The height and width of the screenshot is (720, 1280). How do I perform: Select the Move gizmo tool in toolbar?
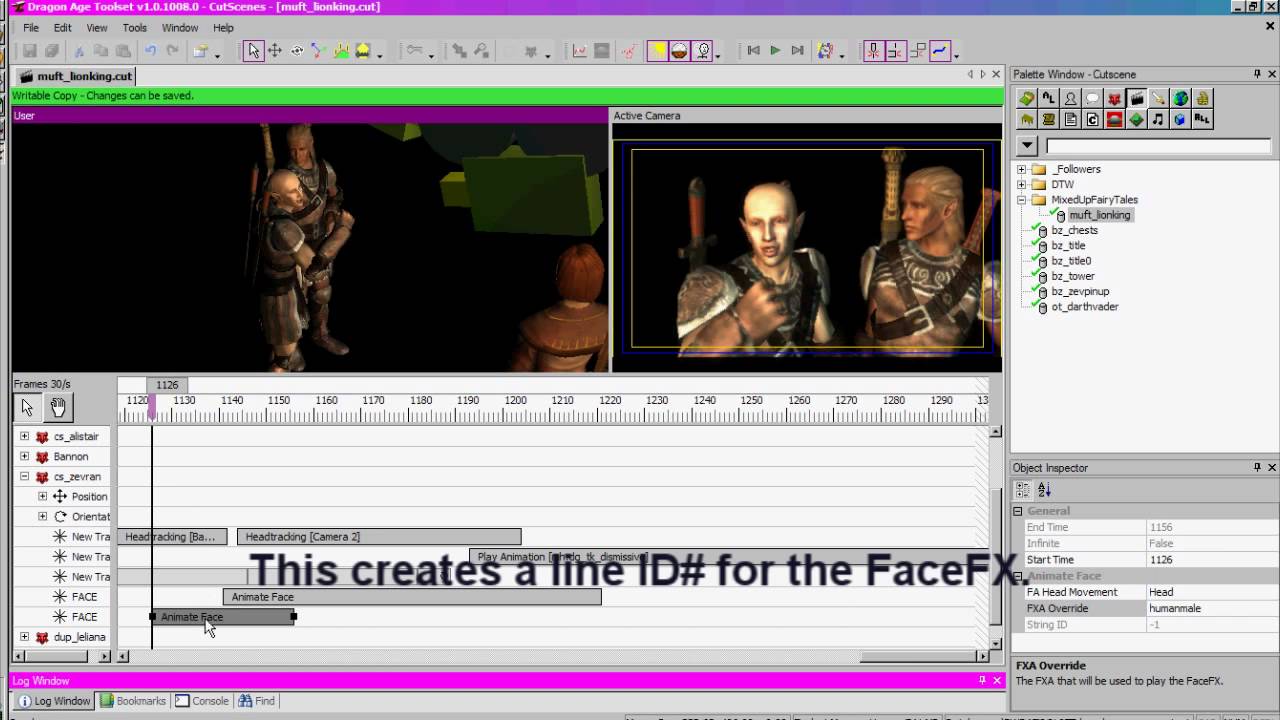click(274, 51)
